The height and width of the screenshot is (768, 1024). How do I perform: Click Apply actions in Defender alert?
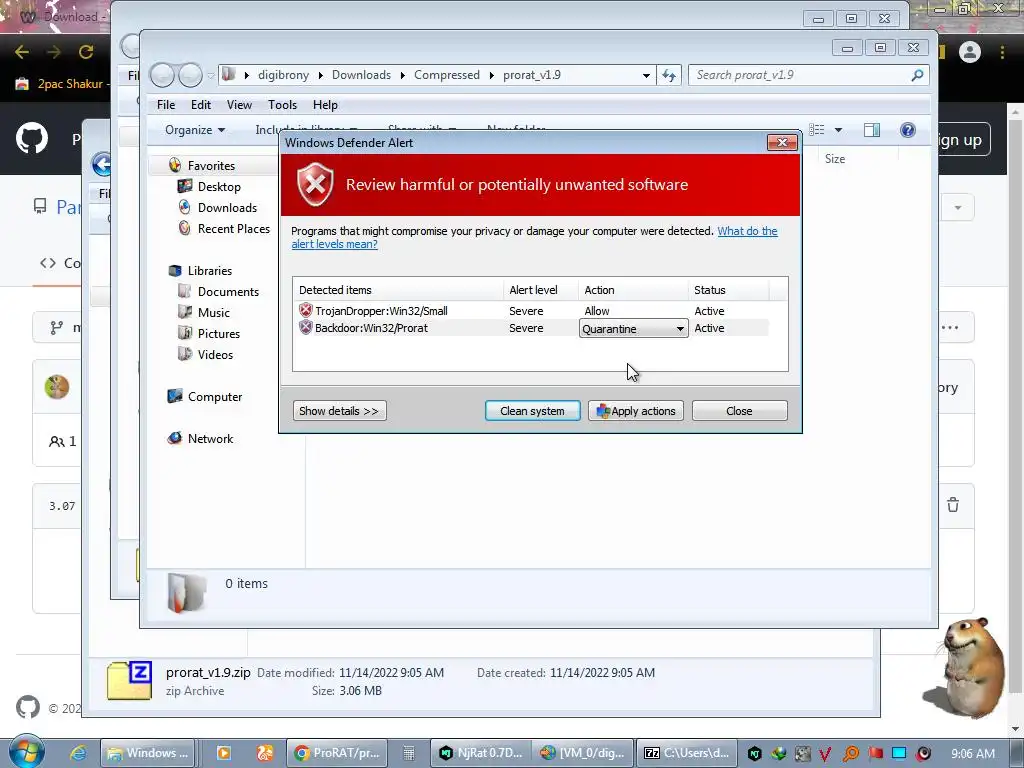[635, 411]
